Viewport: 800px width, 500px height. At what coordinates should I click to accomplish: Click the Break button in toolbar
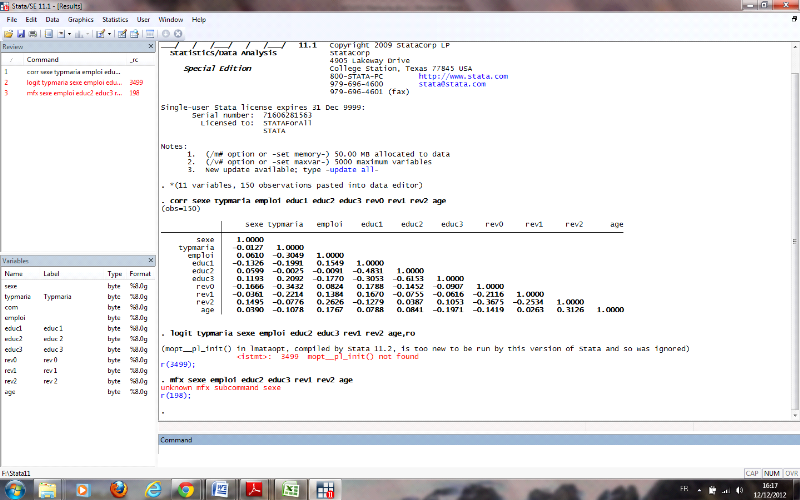pyautogui.click(x=178, y=34)
